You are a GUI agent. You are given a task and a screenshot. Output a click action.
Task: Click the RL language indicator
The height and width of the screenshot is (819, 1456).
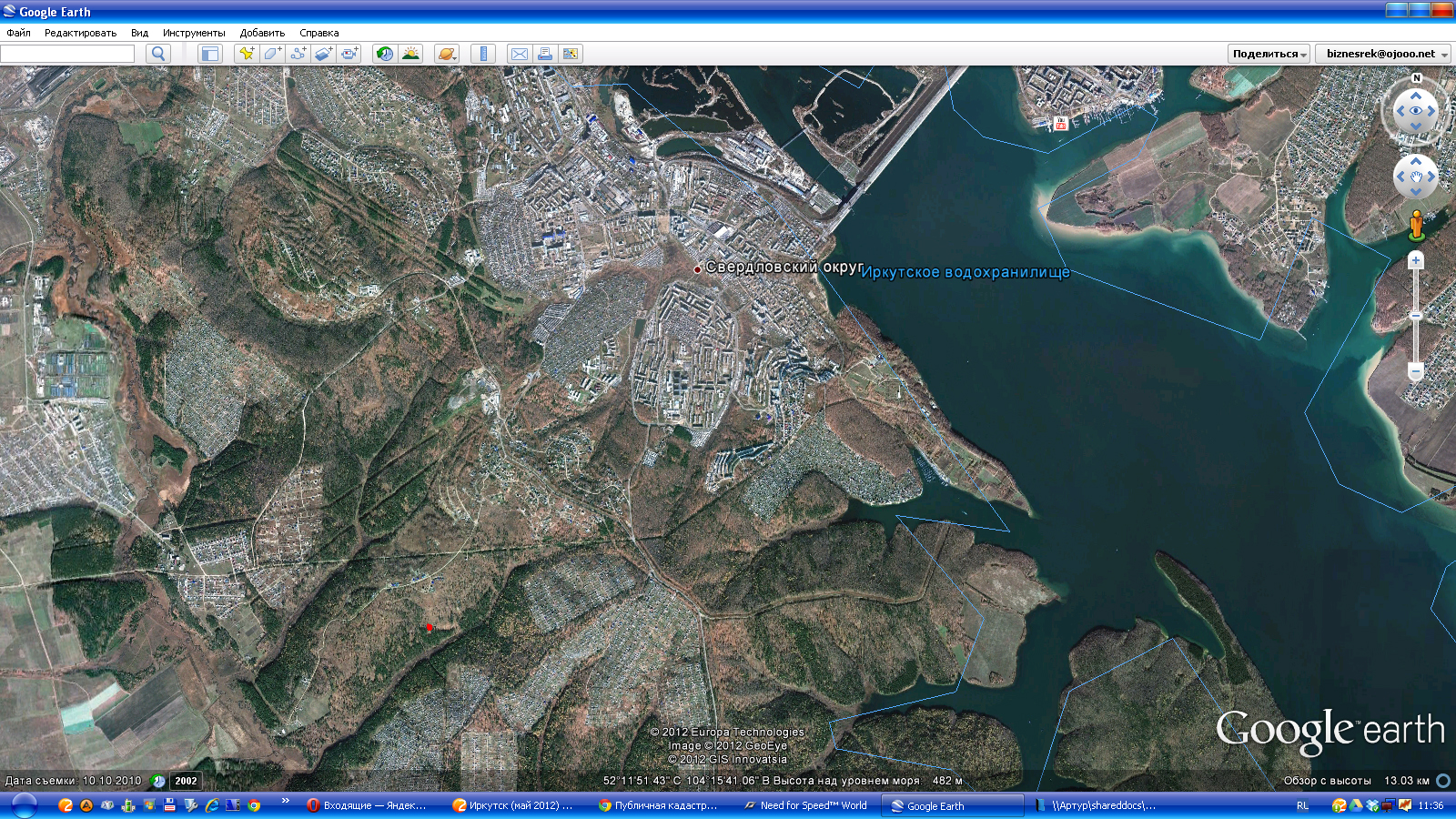(x=1302, y=805)
